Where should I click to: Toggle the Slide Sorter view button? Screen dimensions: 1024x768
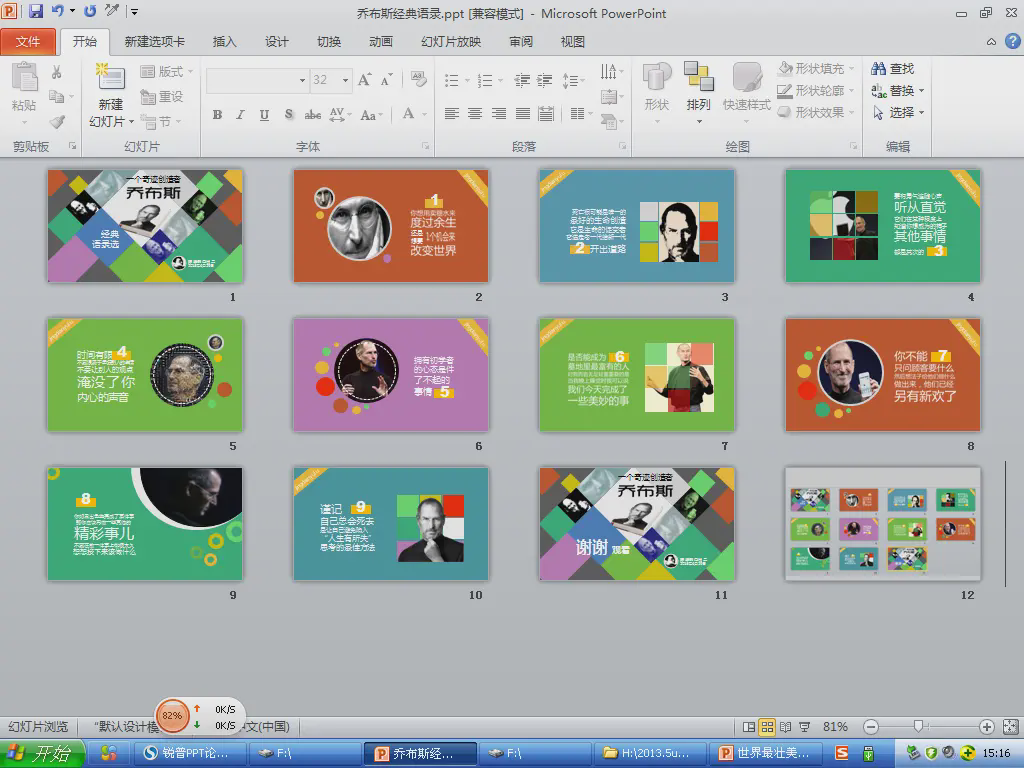click(x=767, y=727)
